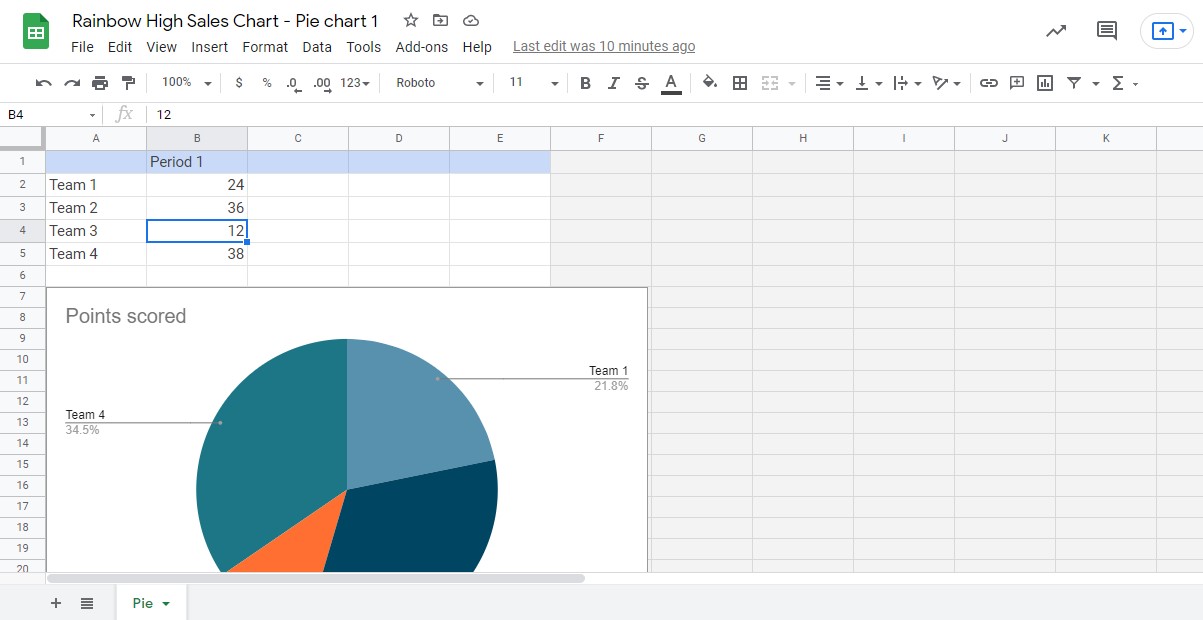Insert a comment using the toolbar icon
Viewport: 1203px width, 620px height.
pyautogui.click(x=1016, y=82)
